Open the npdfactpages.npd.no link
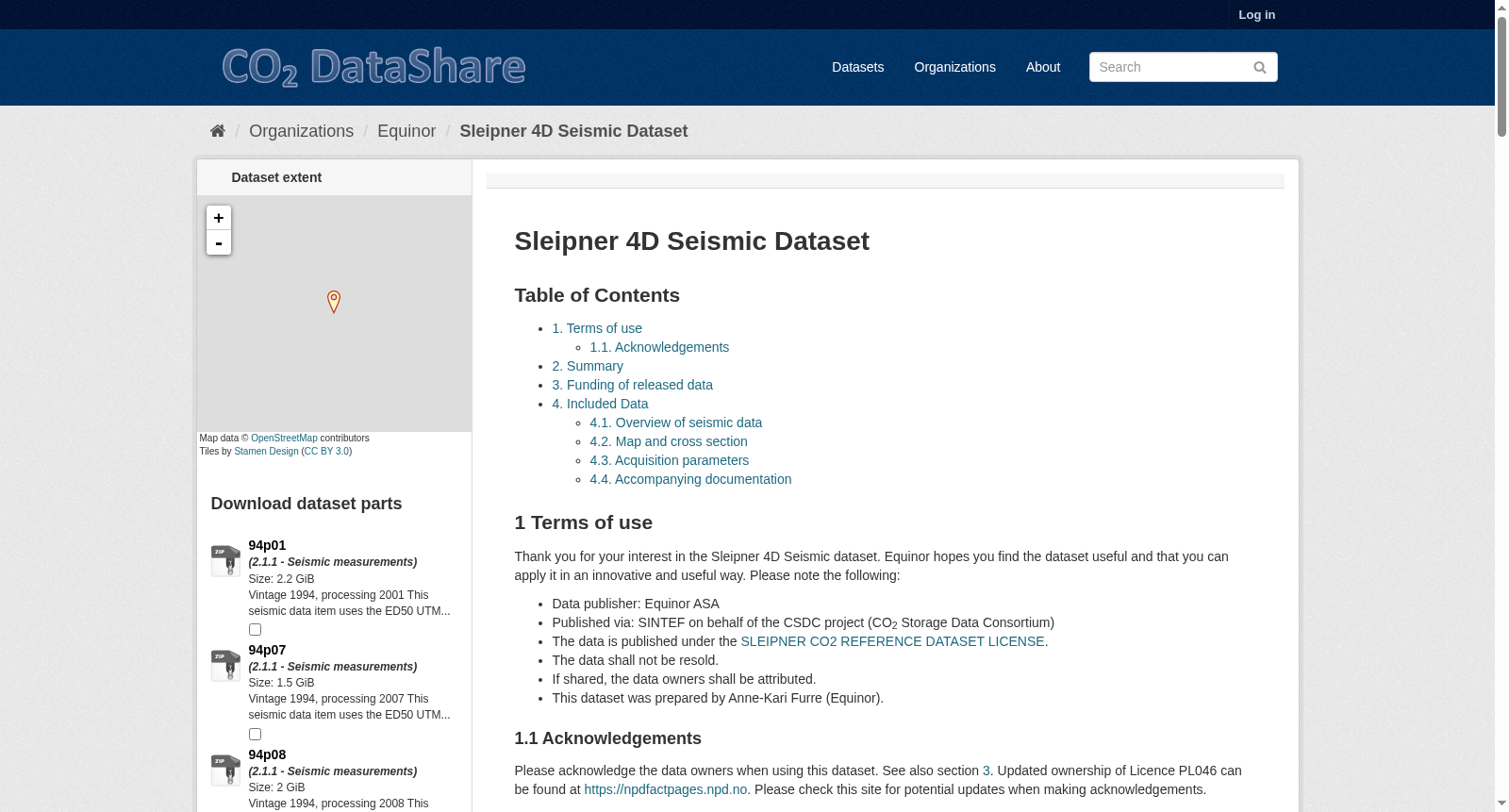 coord(665,789)
